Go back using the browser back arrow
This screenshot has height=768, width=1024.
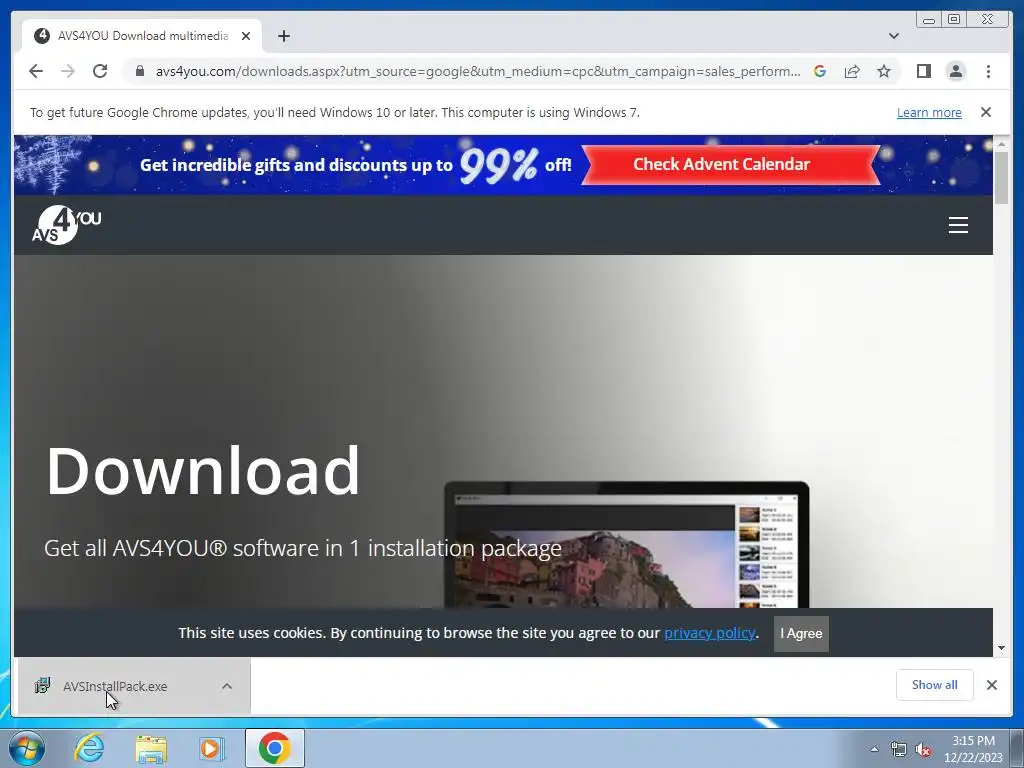pos(36,71)
